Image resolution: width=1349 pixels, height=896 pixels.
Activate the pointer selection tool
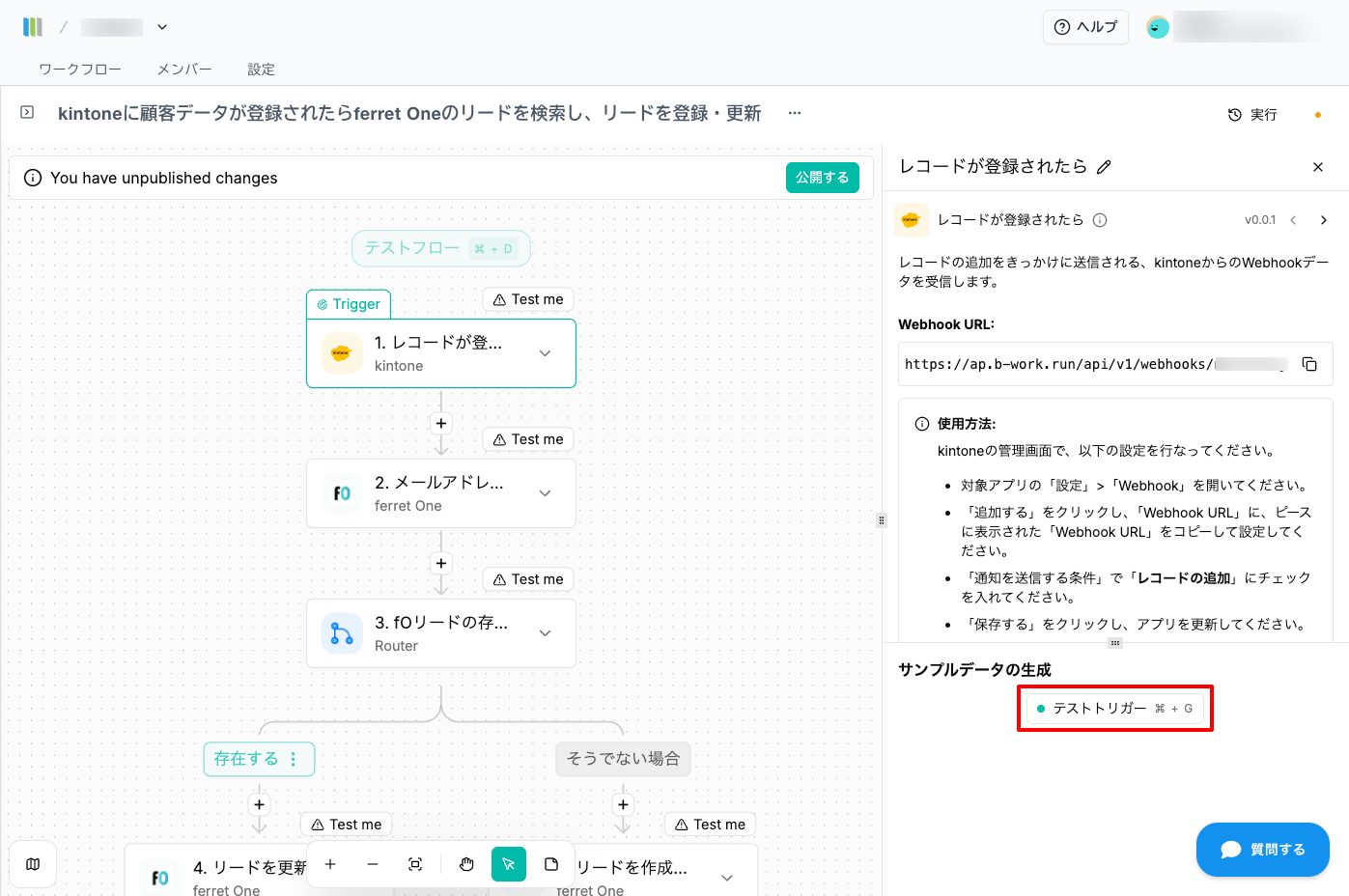tap(509, 864)
